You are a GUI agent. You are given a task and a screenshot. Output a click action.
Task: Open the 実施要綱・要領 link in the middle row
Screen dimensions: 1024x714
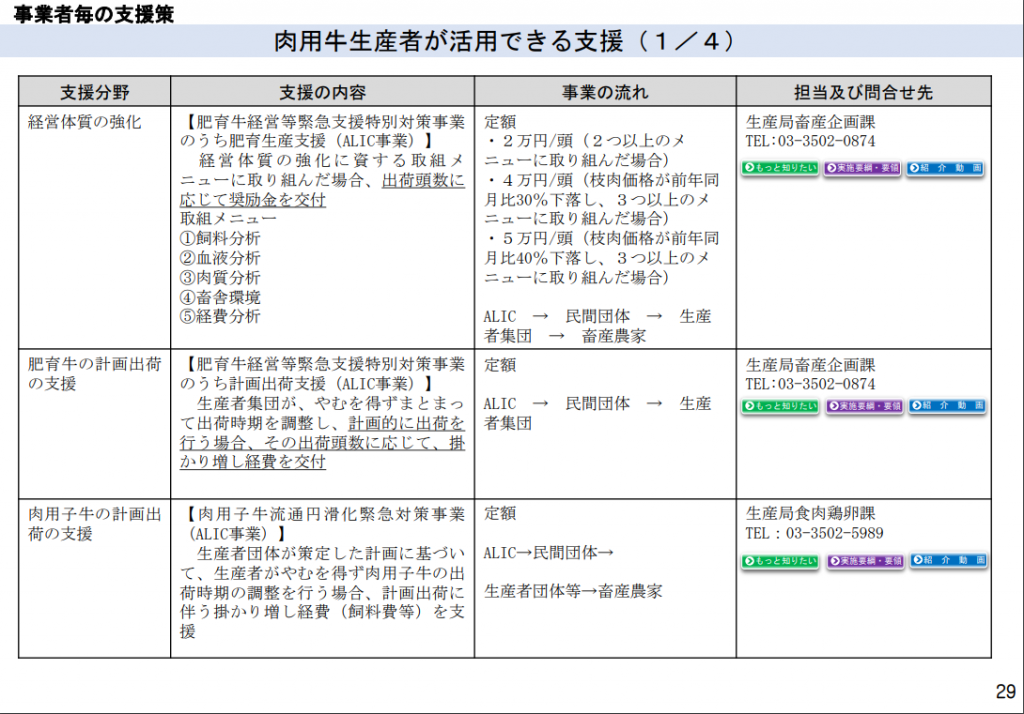tap(862, 407)
